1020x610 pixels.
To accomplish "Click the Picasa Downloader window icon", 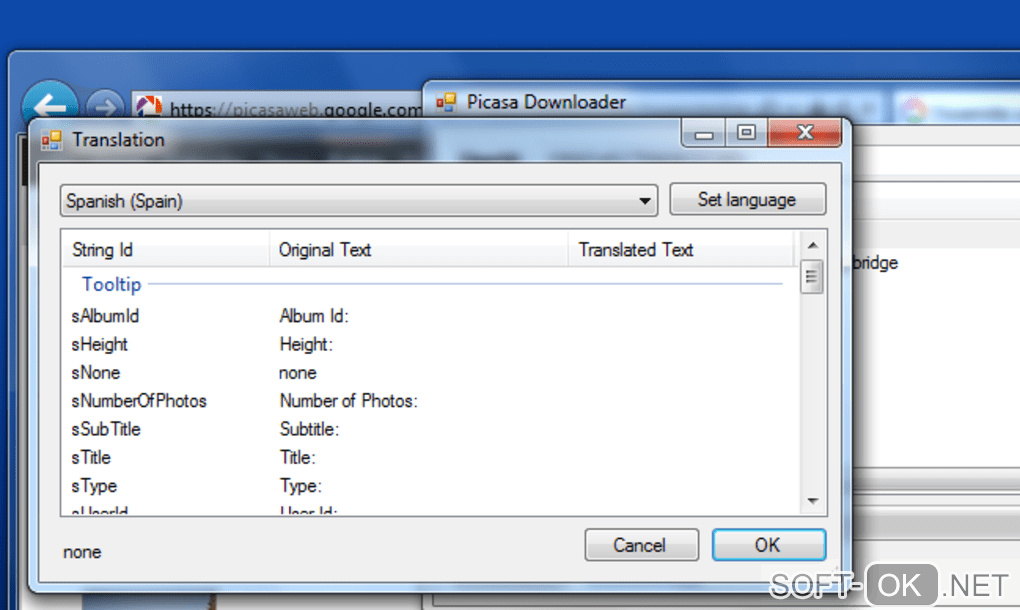I will coord(446,102).
